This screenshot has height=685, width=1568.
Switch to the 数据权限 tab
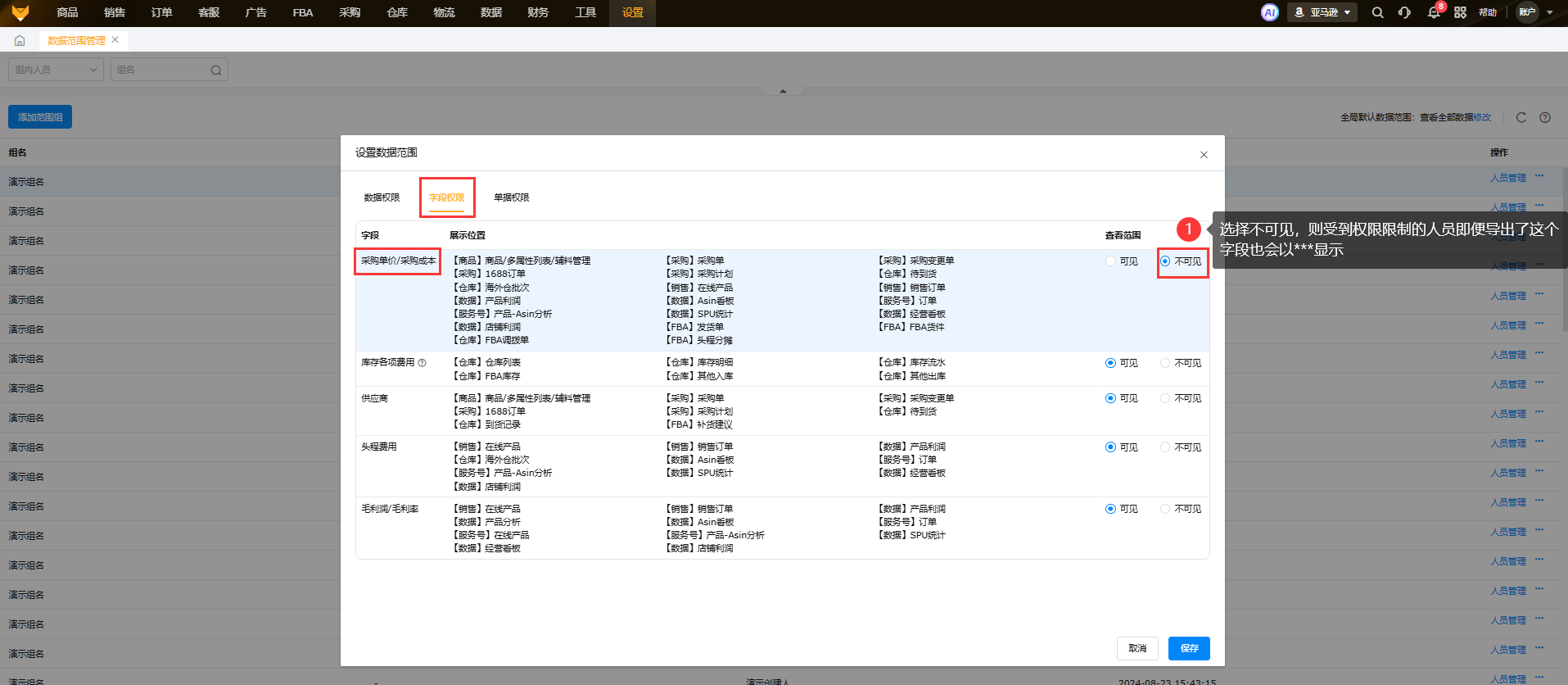tap(382, 197)
